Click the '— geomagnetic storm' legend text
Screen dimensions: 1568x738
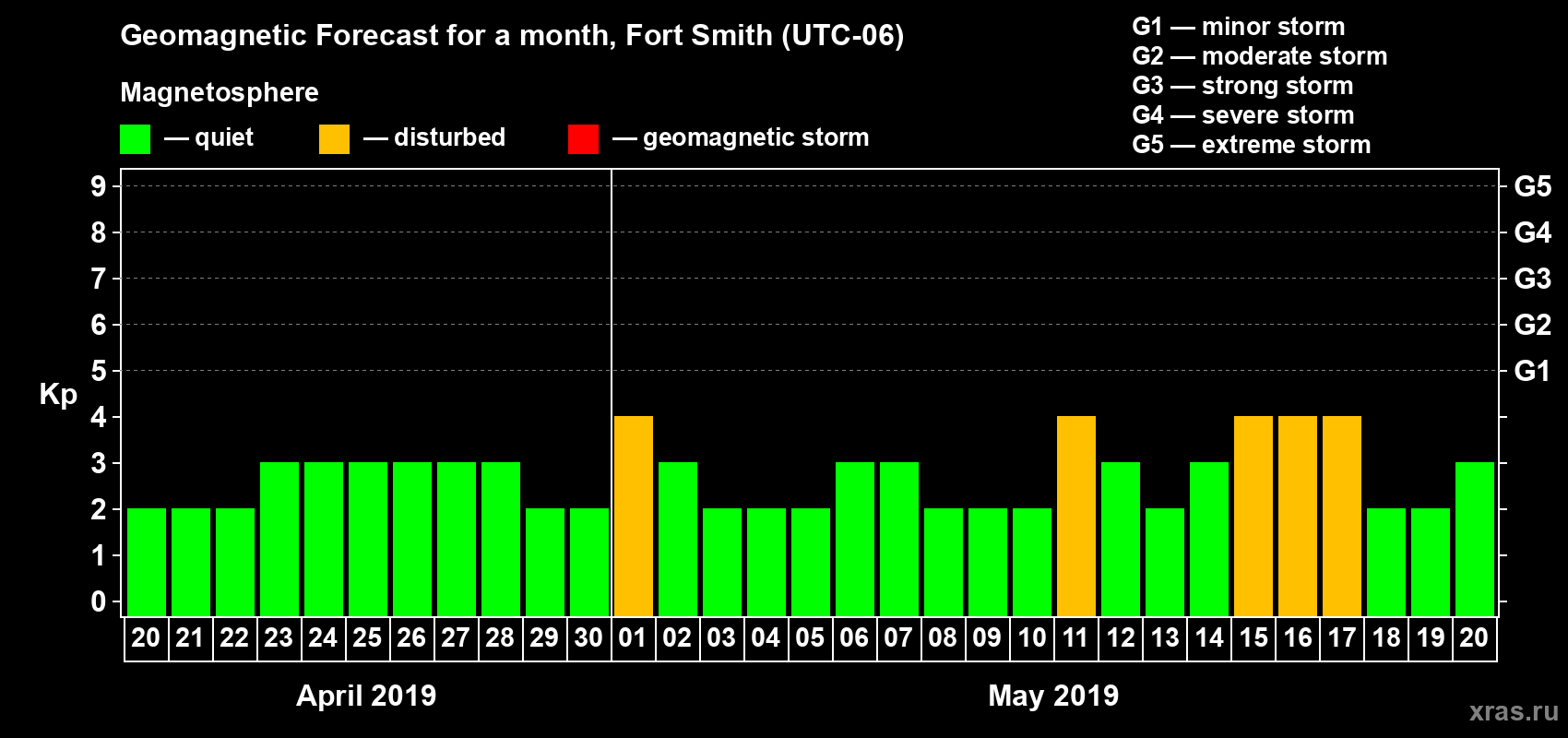click(x=741, y=138)
